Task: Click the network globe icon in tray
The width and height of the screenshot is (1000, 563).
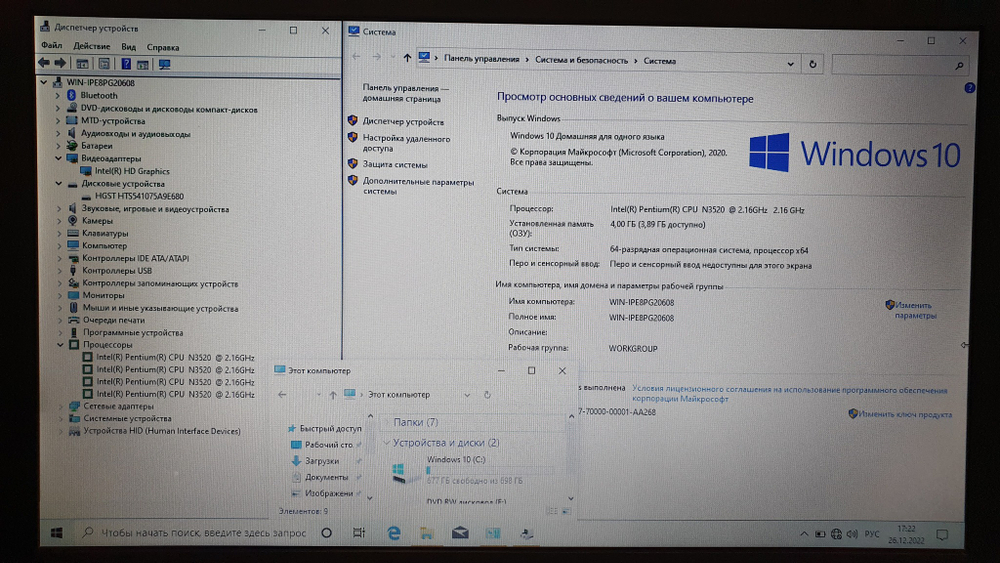Action: [x=836, y=534]
